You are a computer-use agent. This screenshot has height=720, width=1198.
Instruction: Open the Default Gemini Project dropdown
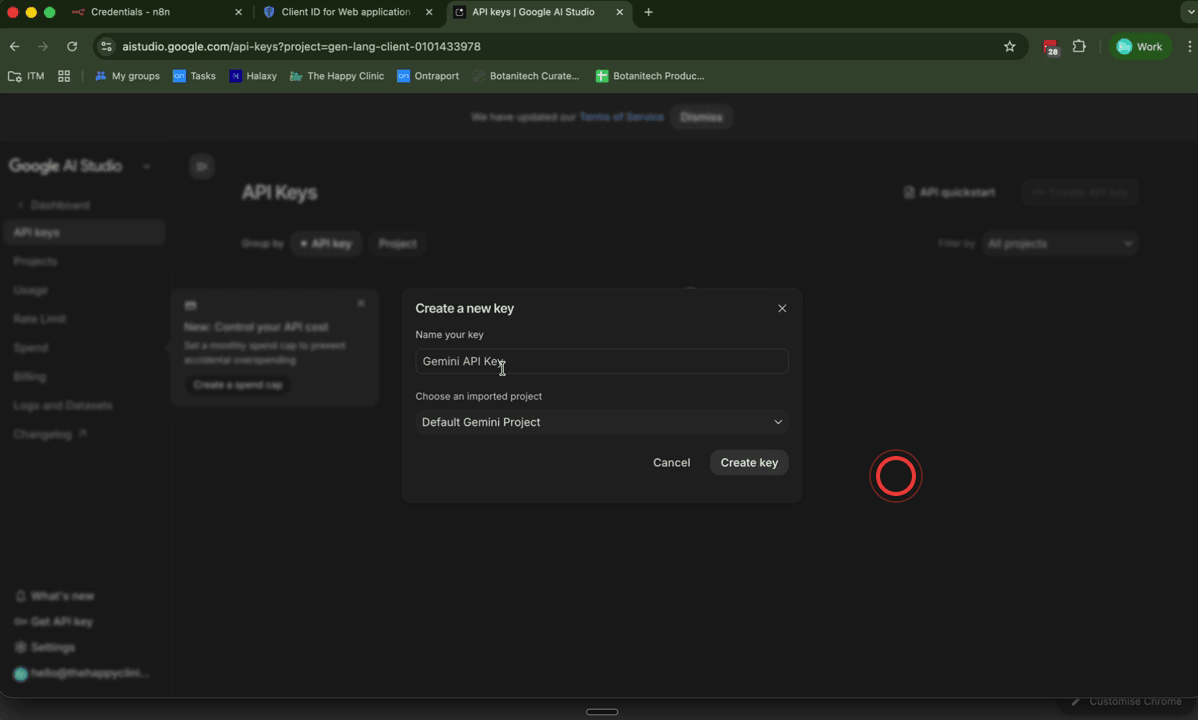[x=601, y=422]
